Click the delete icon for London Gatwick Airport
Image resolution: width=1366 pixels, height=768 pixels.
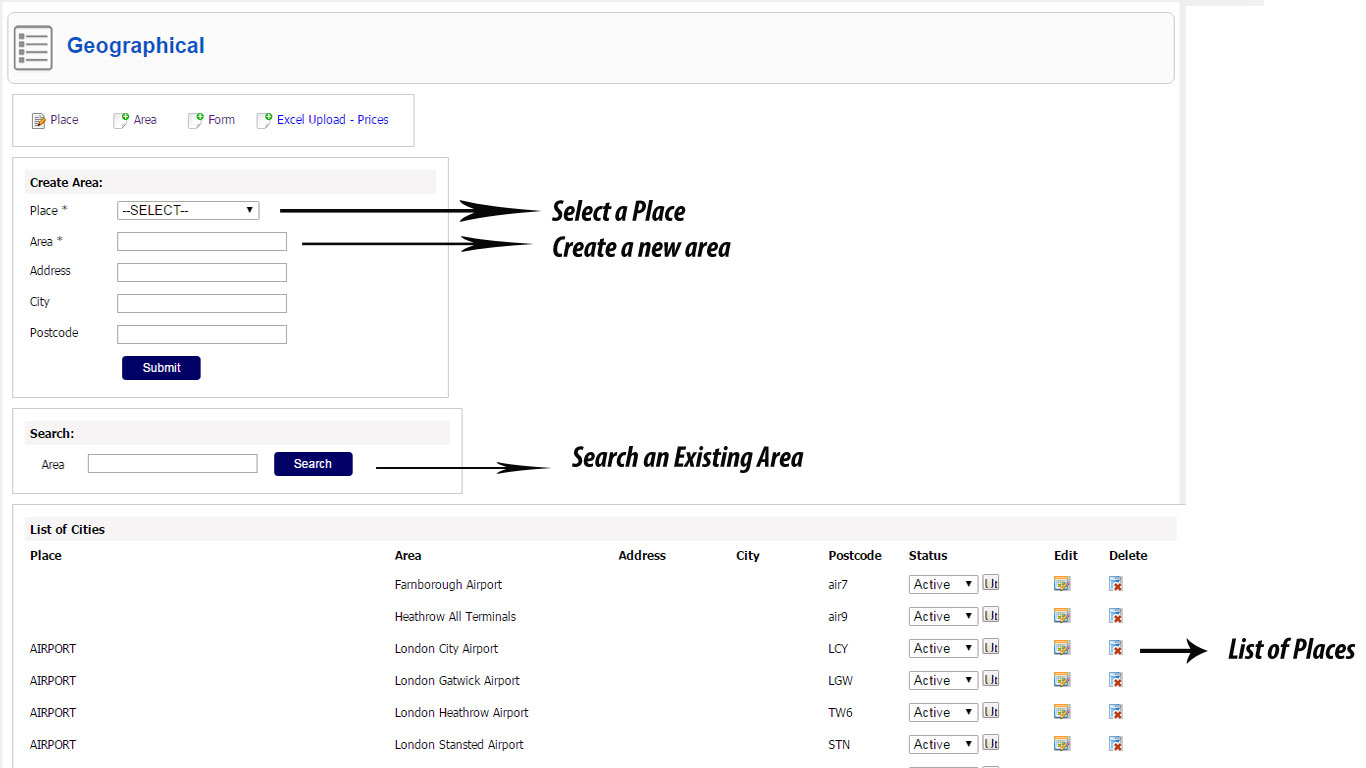(x=1116, y=680)
